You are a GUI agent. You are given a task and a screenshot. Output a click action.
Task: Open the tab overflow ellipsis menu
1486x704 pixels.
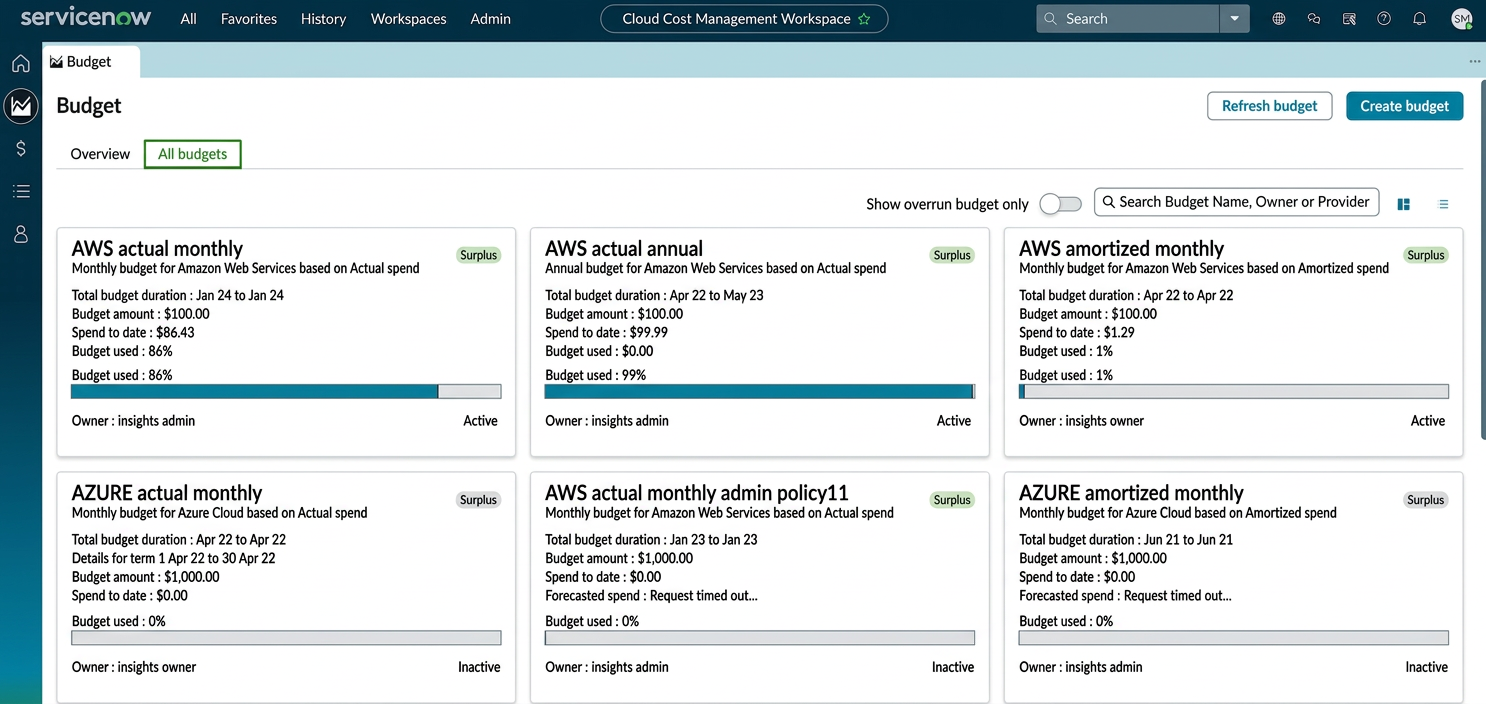(x=1474, y=61)
